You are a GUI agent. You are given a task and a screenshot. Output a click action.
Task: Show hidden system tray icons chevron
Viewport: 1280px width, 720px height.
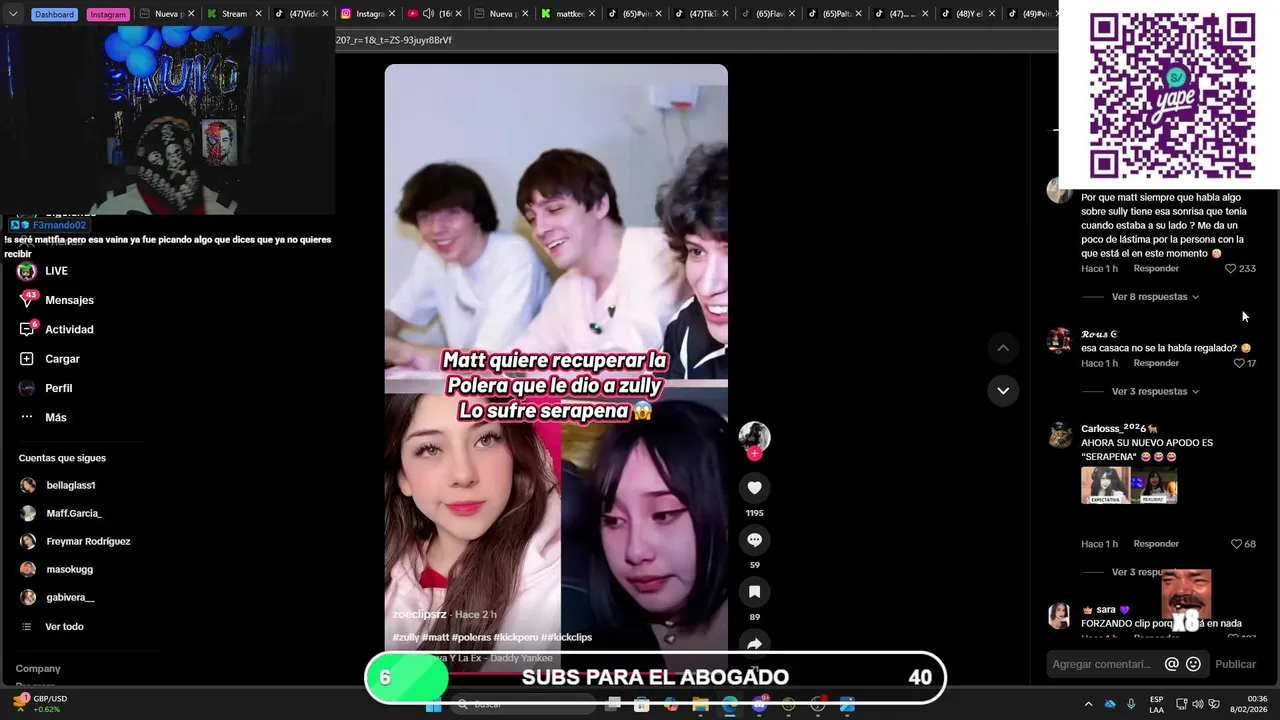tap(1089, 704)
